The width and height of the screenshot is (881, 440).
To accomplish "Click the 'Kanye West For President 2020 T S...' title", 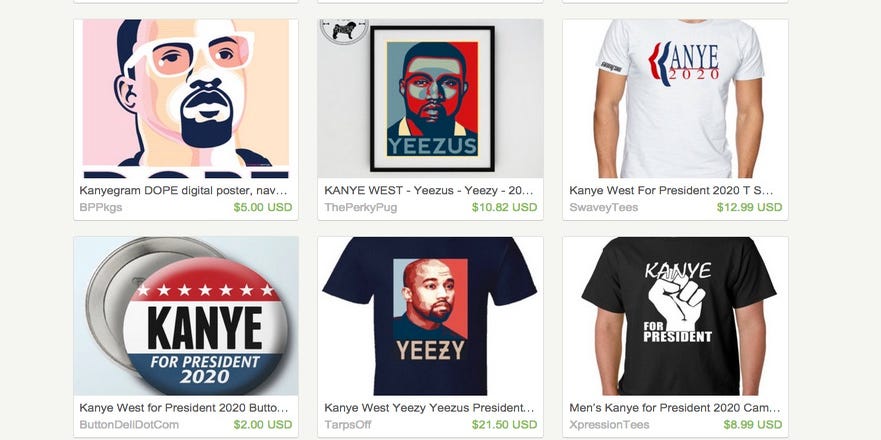I will click(x=671, y=190).
